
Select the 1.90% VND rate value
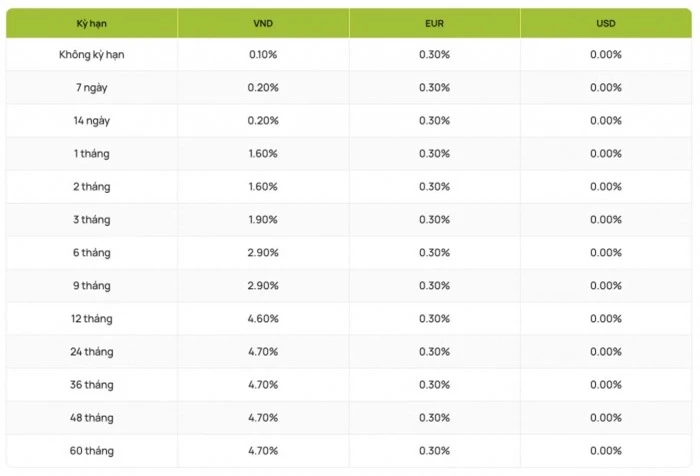[264, 219]
